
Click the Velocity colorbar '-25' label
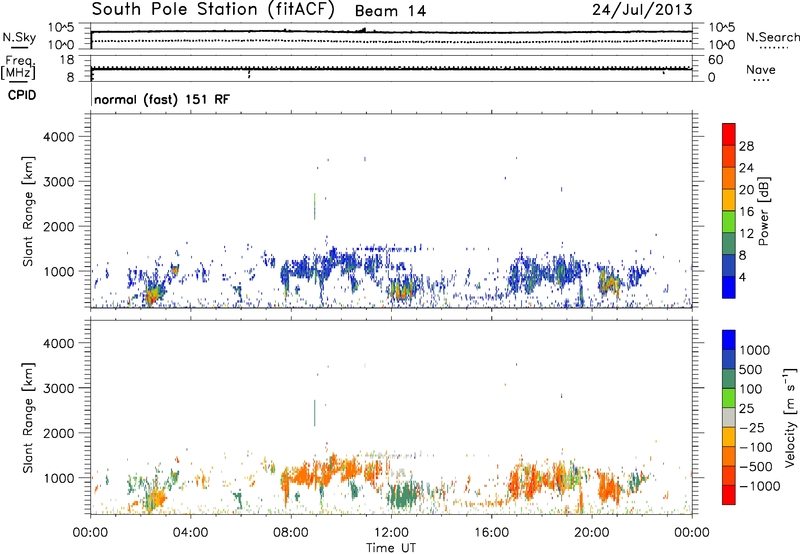(x=753, y=428)
